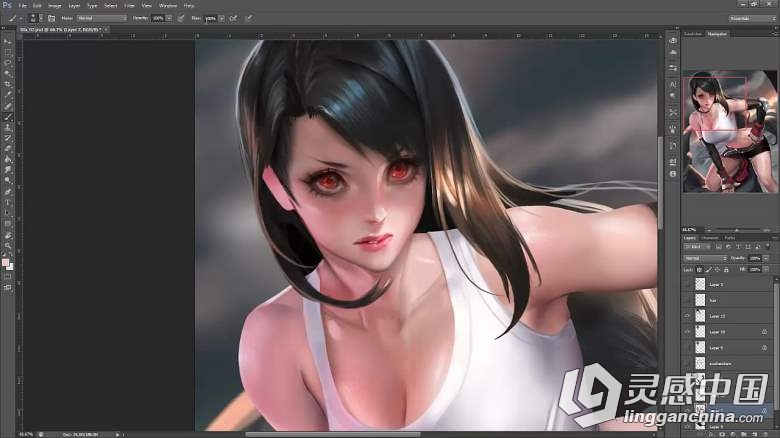Select the Smudge tool
Image resolution: width=780 pixels, height=438 pixels.
pos(7,170)
